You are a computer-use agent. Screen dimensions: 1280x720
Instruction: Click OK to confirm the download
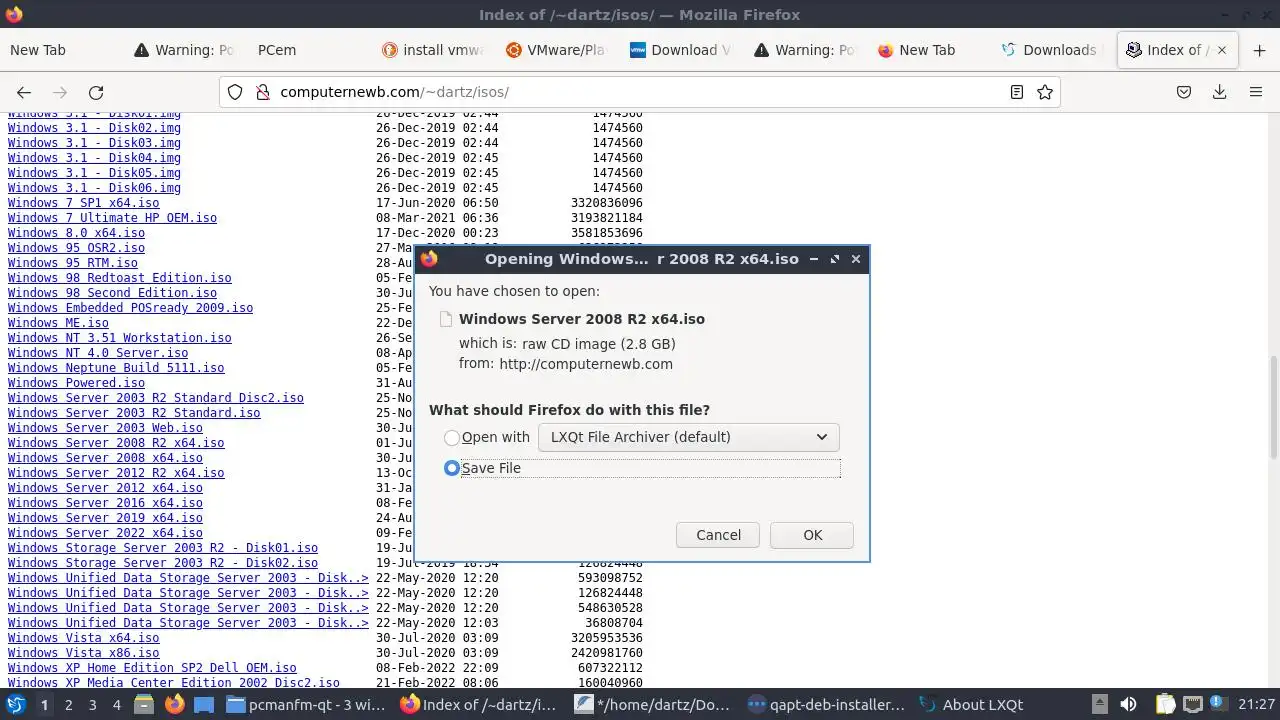point(812,535)
